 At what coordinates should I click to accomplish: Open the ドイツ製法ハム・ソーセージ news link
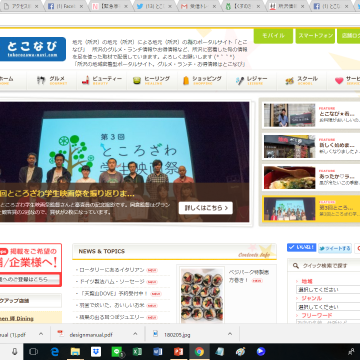(x=112, y=282)
